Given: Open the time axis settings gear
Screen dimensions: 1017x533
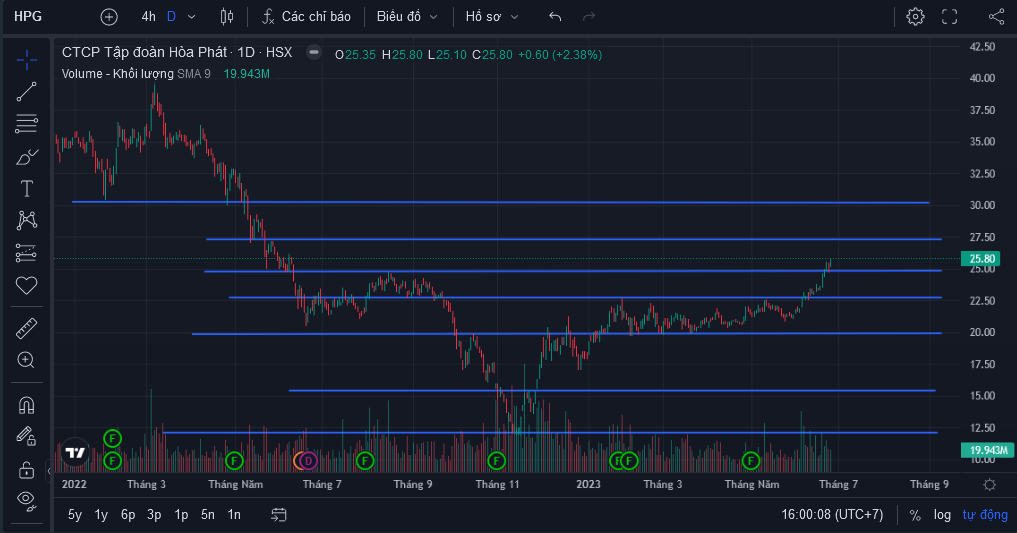Looking at the screenshot, I should [990, 484].
